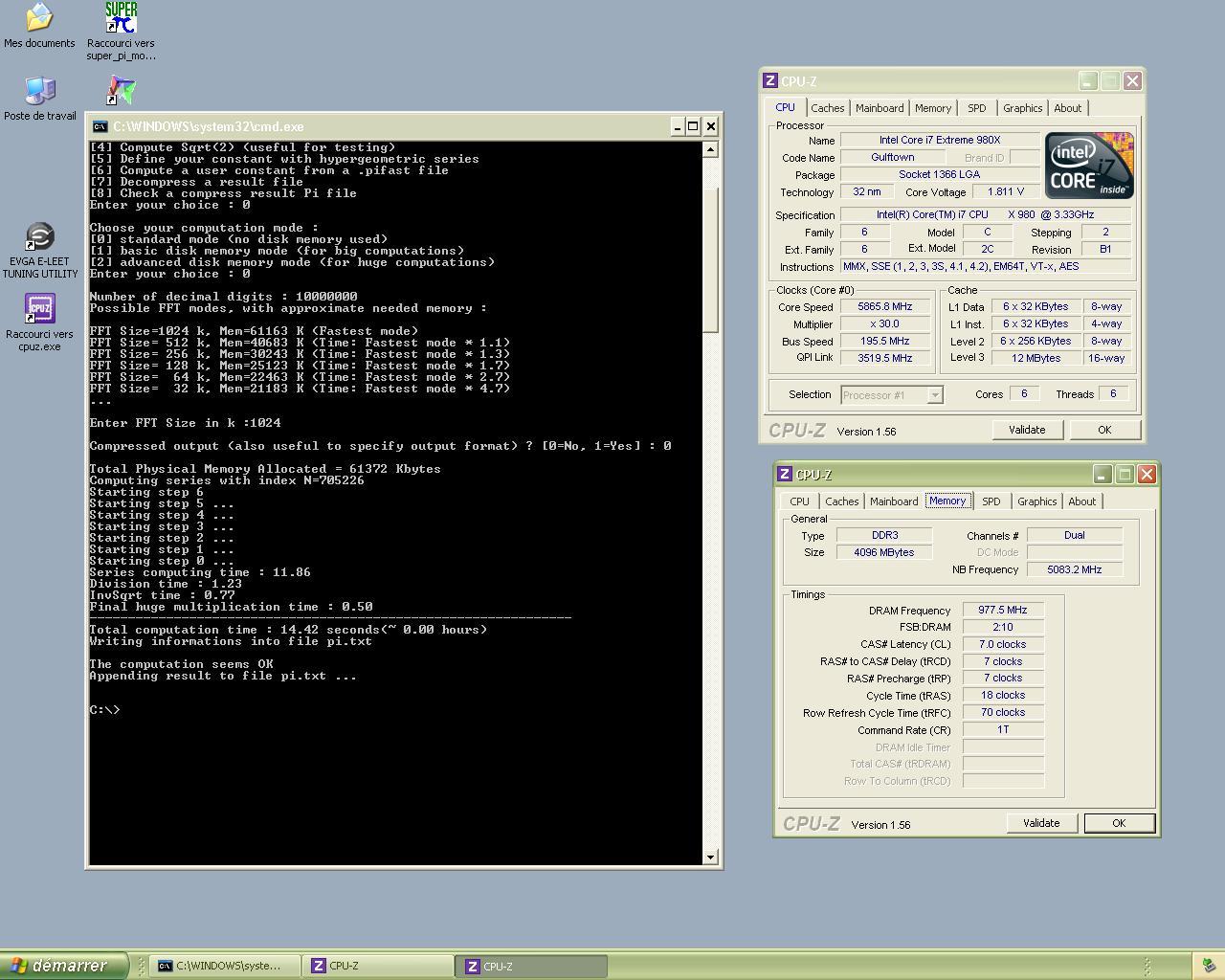
Task: Click the Multiplier value x 30.0
Action: pyautogui.click(x=885, y=323)
